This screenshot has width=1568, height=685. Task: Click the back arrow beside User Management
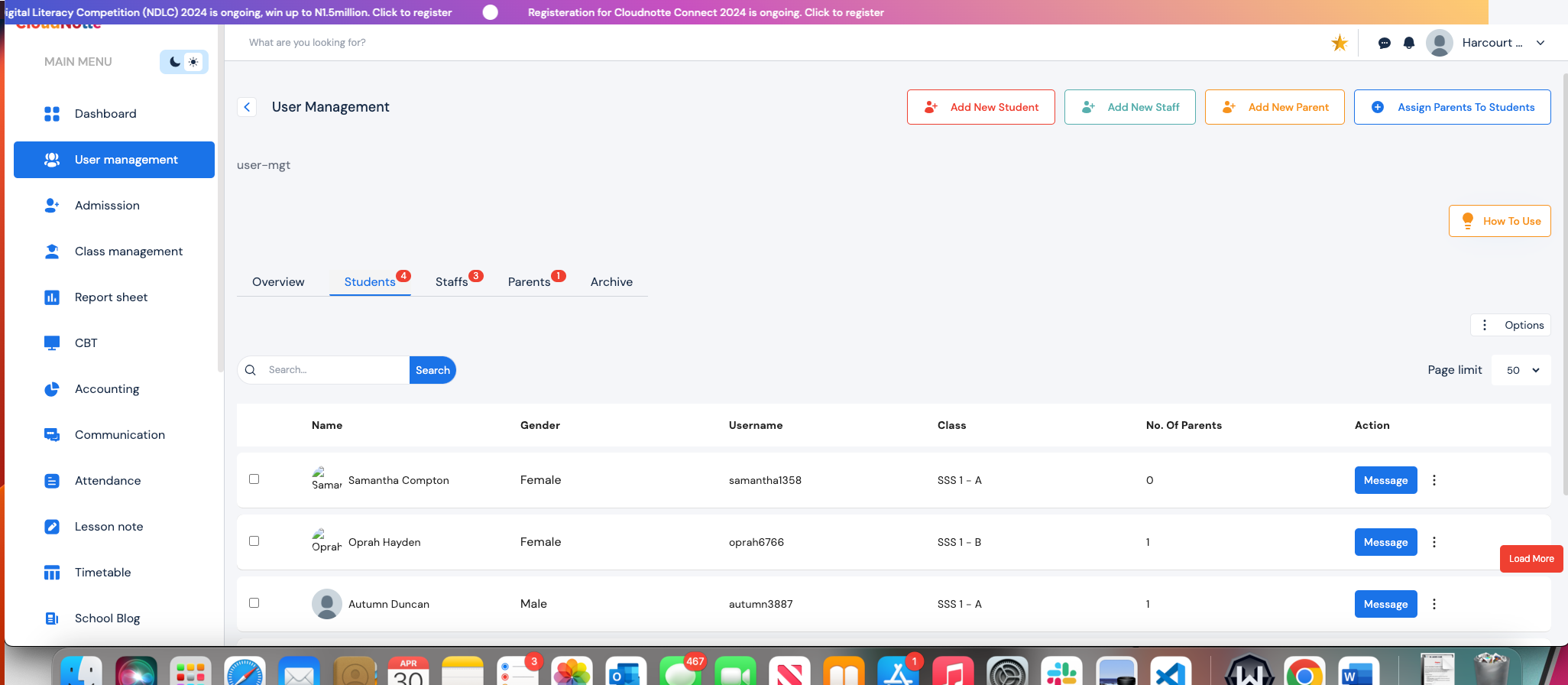pyautogui.click(x=247, y=107)
